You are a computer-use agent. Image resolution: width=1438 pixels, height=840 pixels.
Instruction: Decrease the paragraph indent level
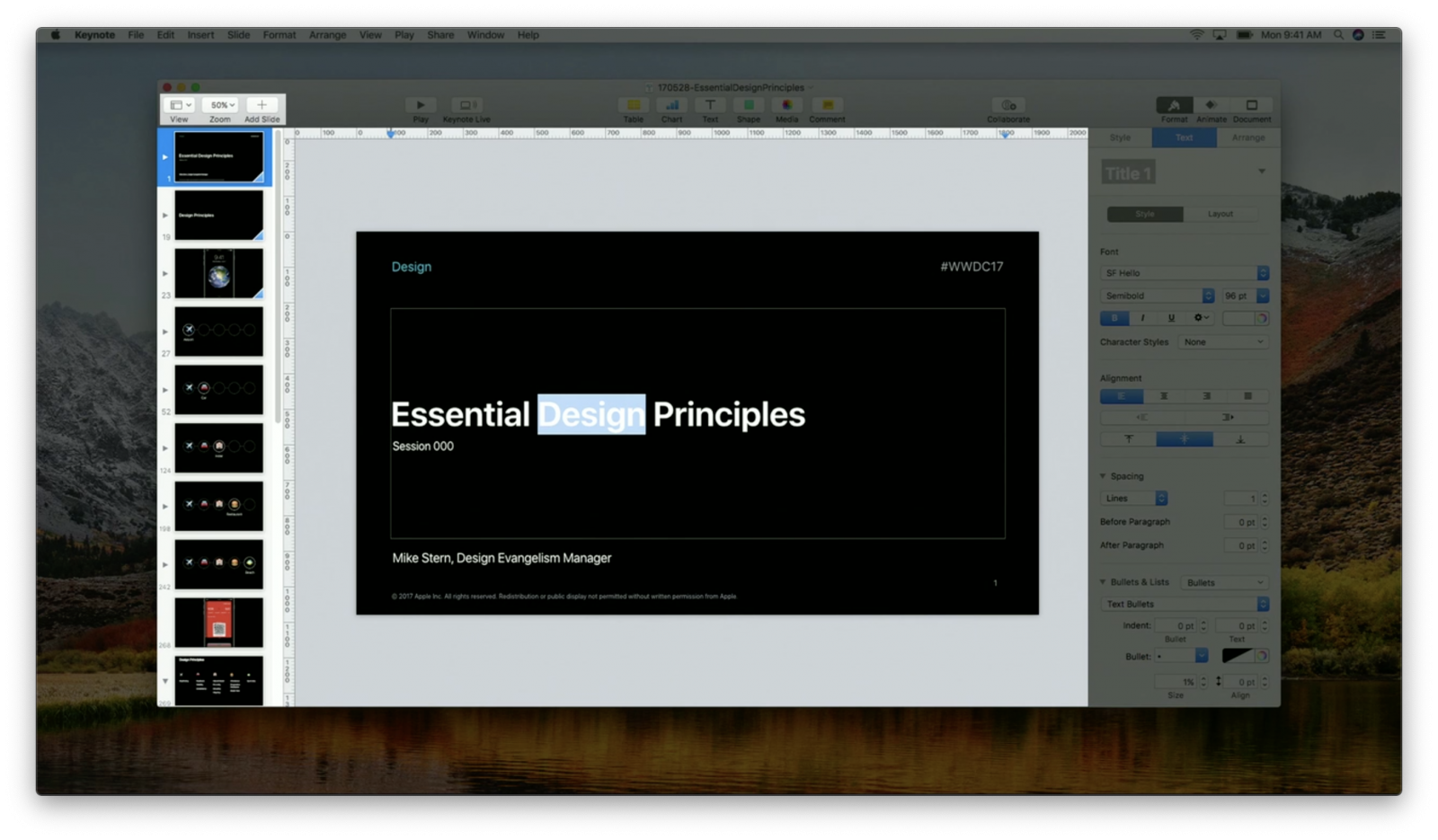coord(1142,417)
